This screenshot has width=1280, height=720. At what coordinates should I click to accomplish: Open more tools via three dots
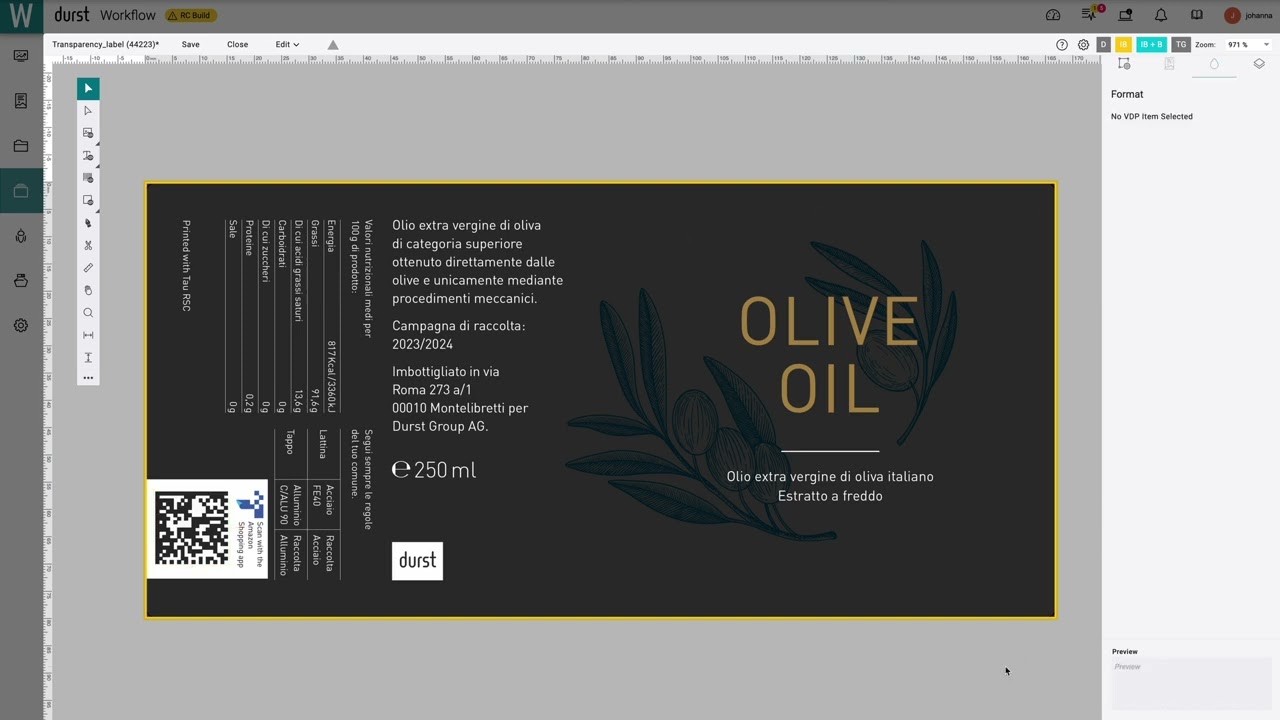[88, 378]
